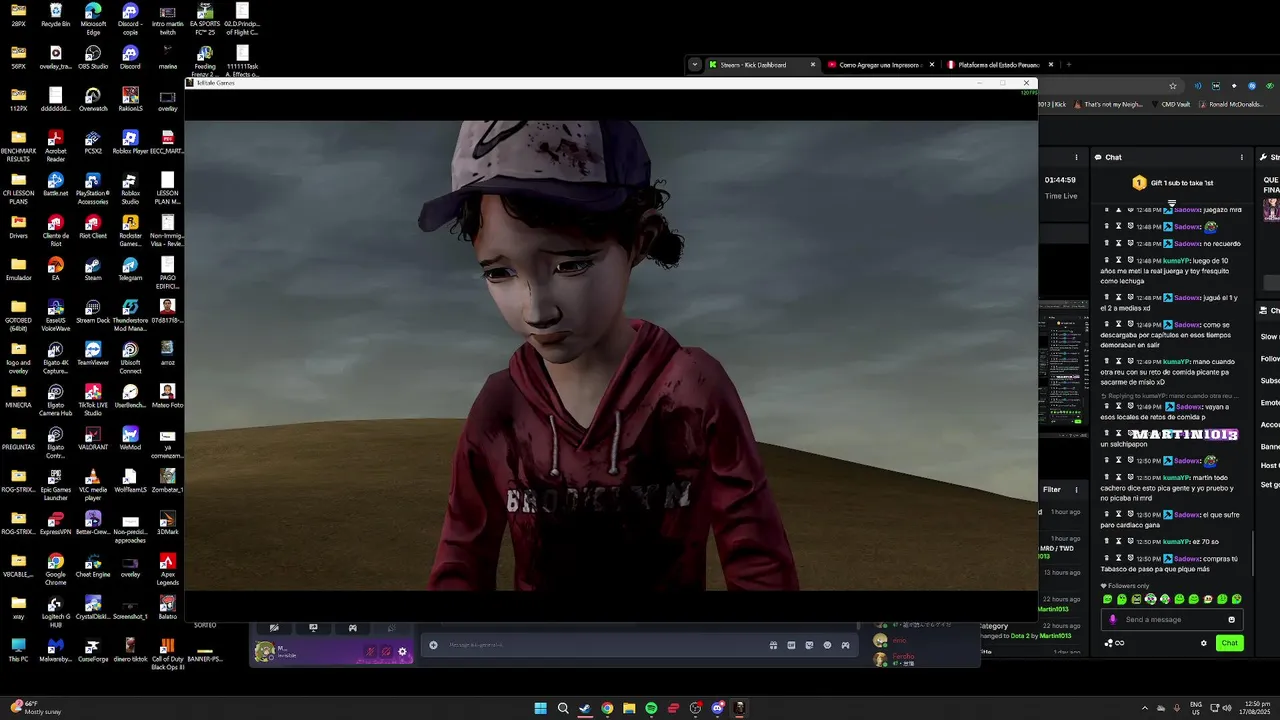Open VLC media player shortcut
This screenshot has height=720, width=1280.
tap(93, 483)
